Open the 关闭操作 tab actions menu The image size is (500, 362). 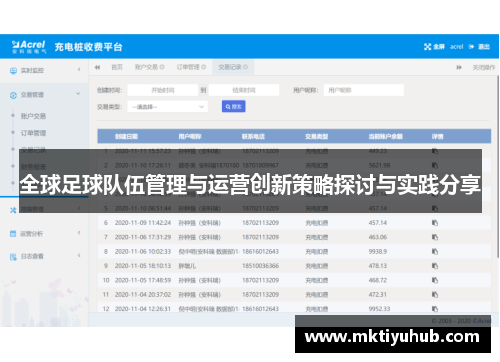point(484,68)
